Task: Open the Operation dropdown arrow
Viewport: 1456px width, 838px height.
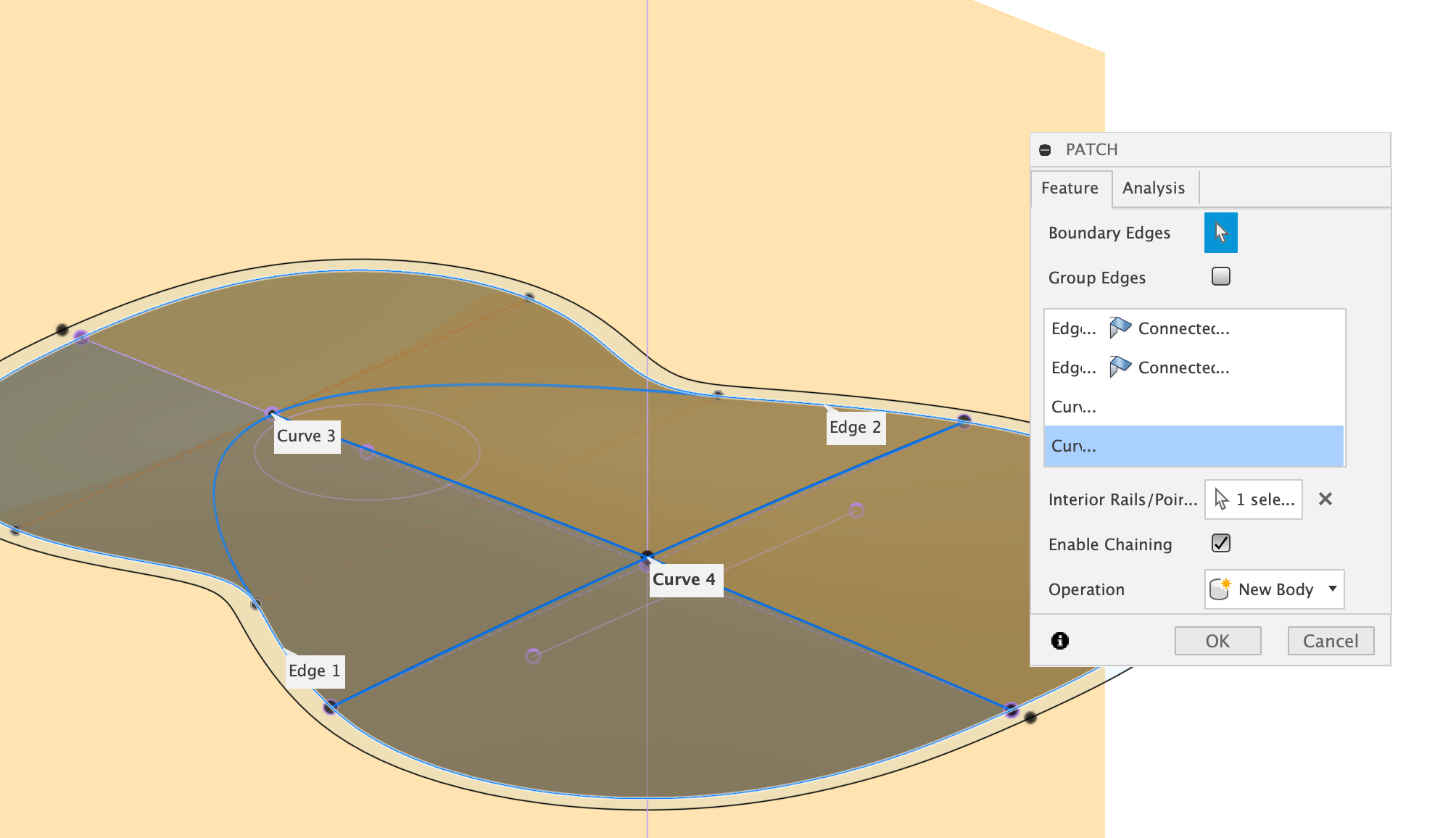Action: tap(1332, 589)
